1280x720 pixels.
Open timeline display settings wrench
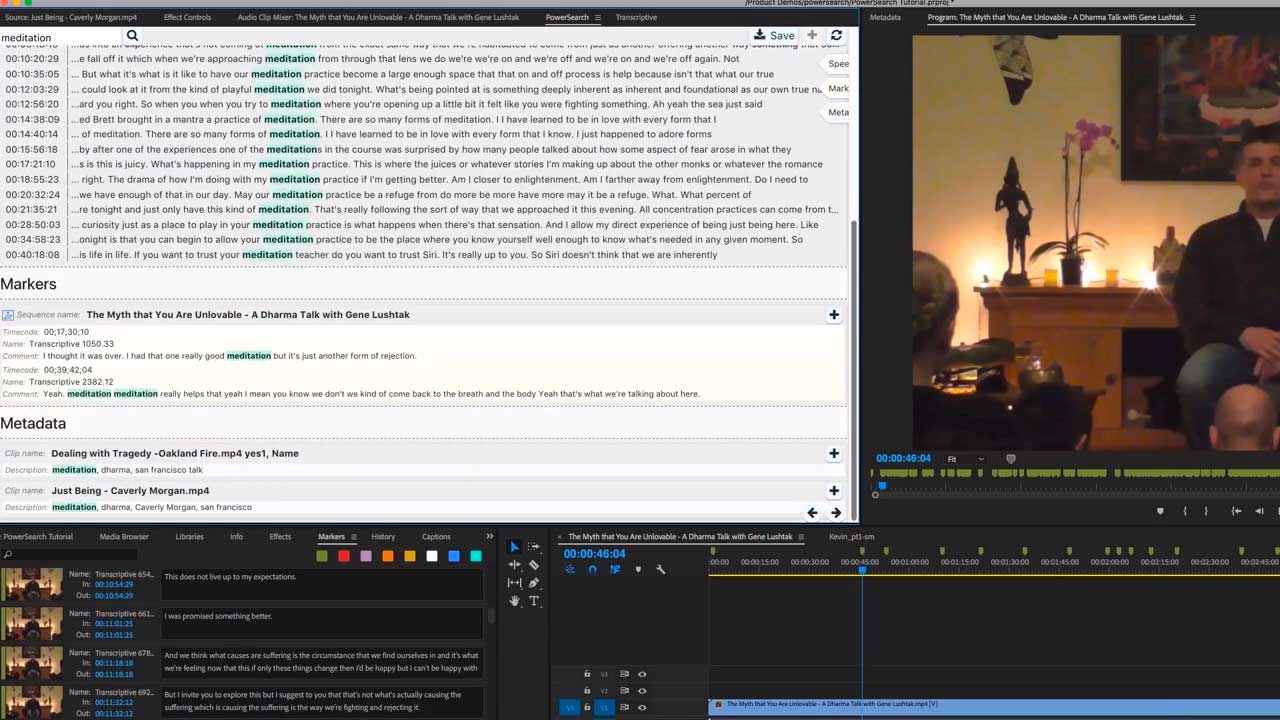[660, 570]
